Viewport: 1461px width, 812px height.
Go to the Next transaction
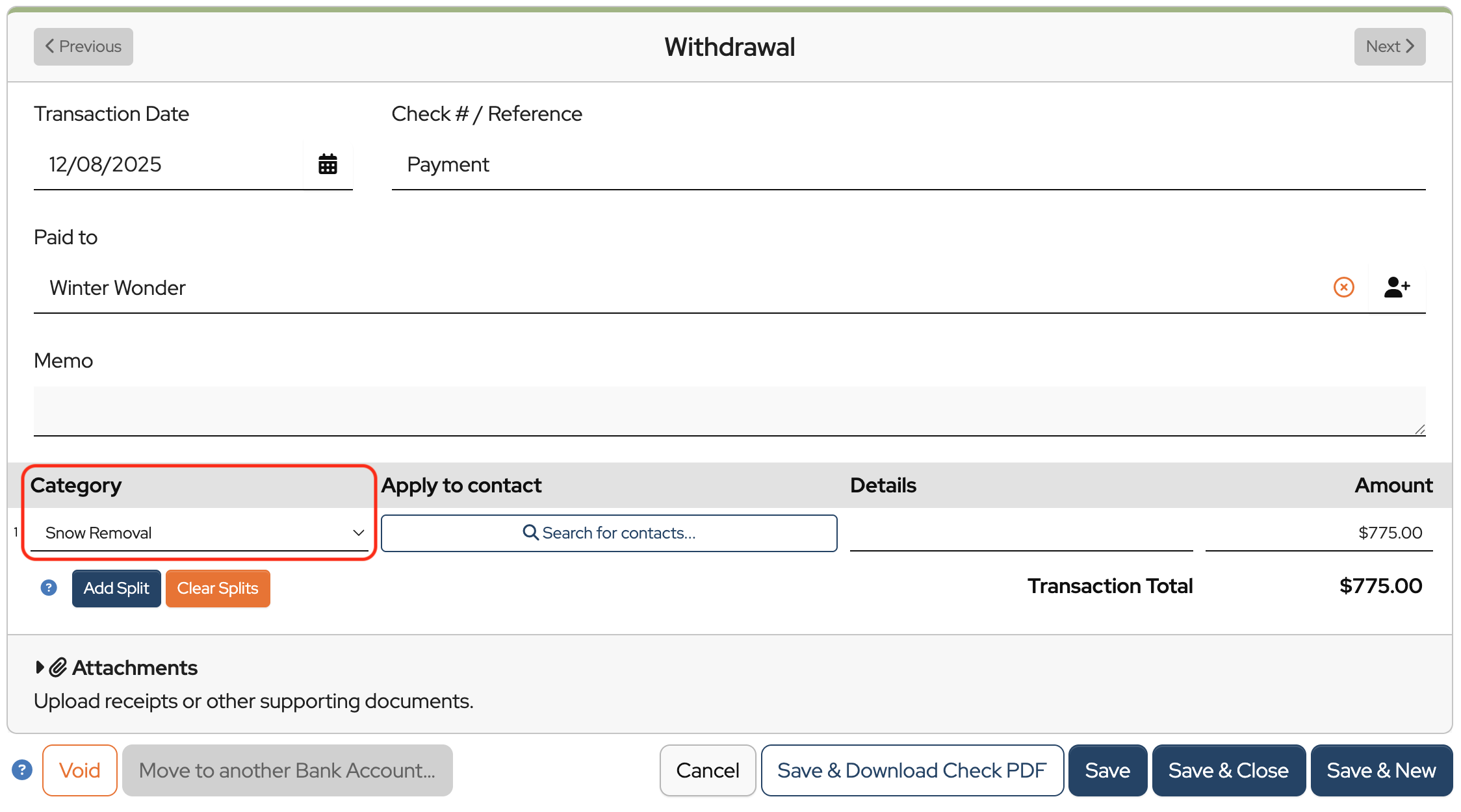coord(1390,47)
